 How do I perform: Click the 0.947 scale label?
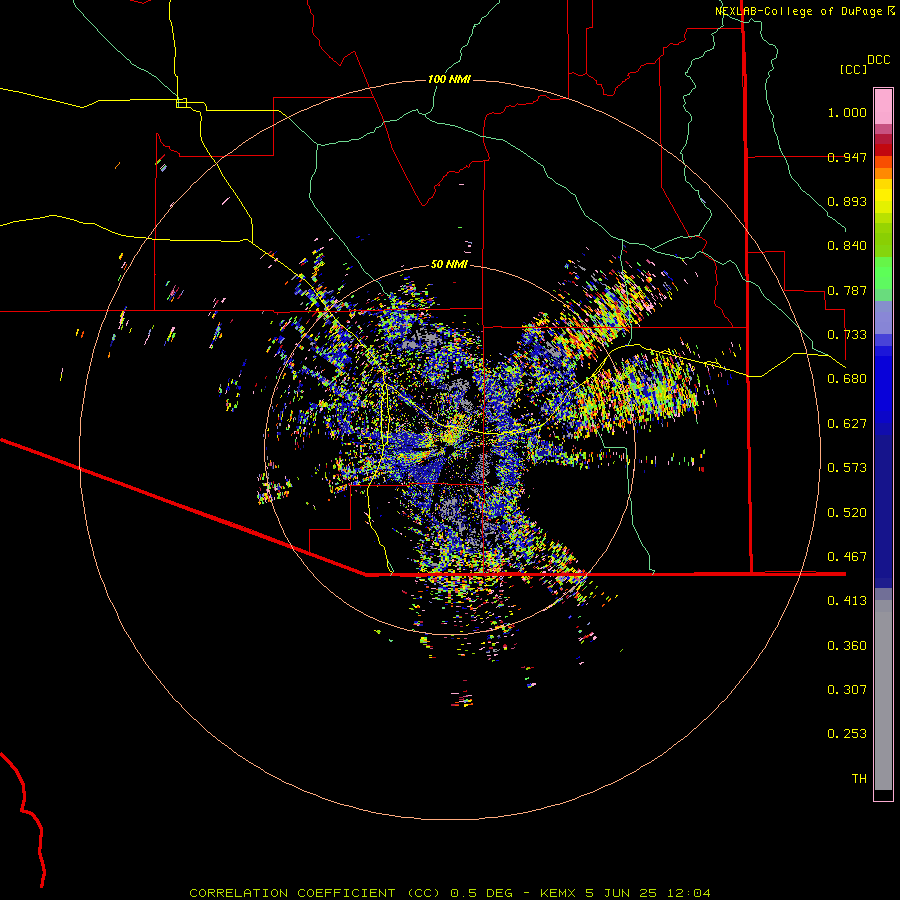pos(847,157)
